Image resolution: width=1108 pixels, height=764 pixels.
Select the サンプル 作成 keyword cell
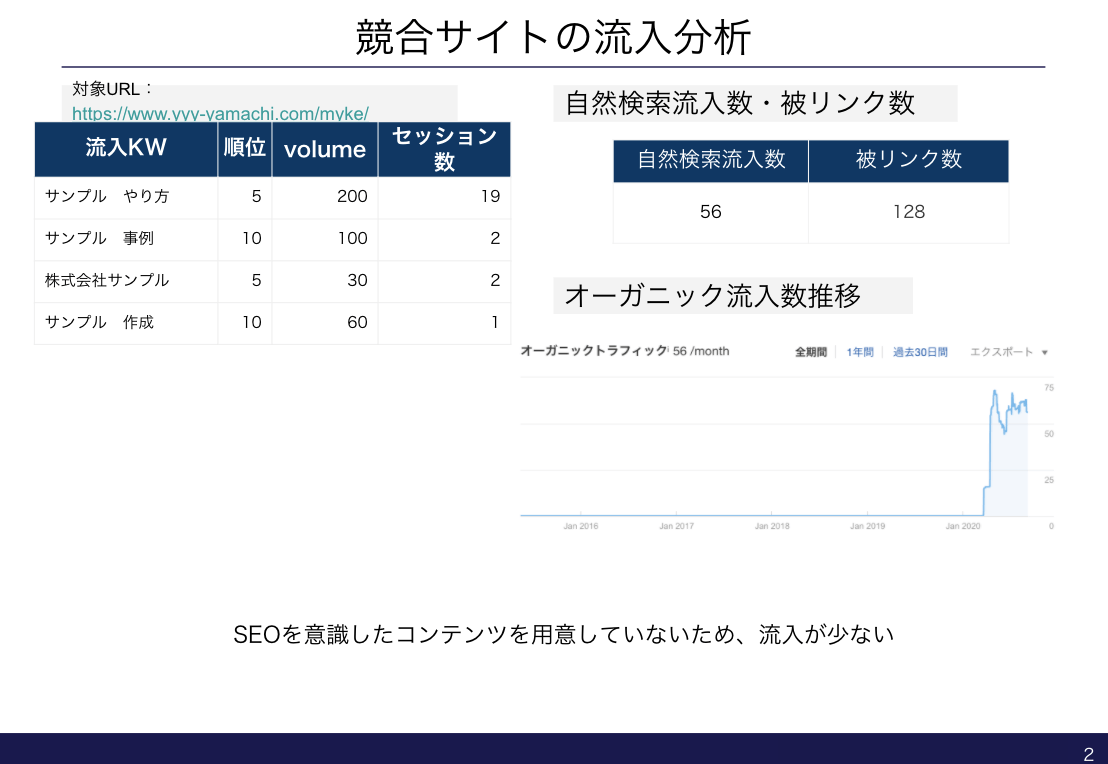point(99,323)
